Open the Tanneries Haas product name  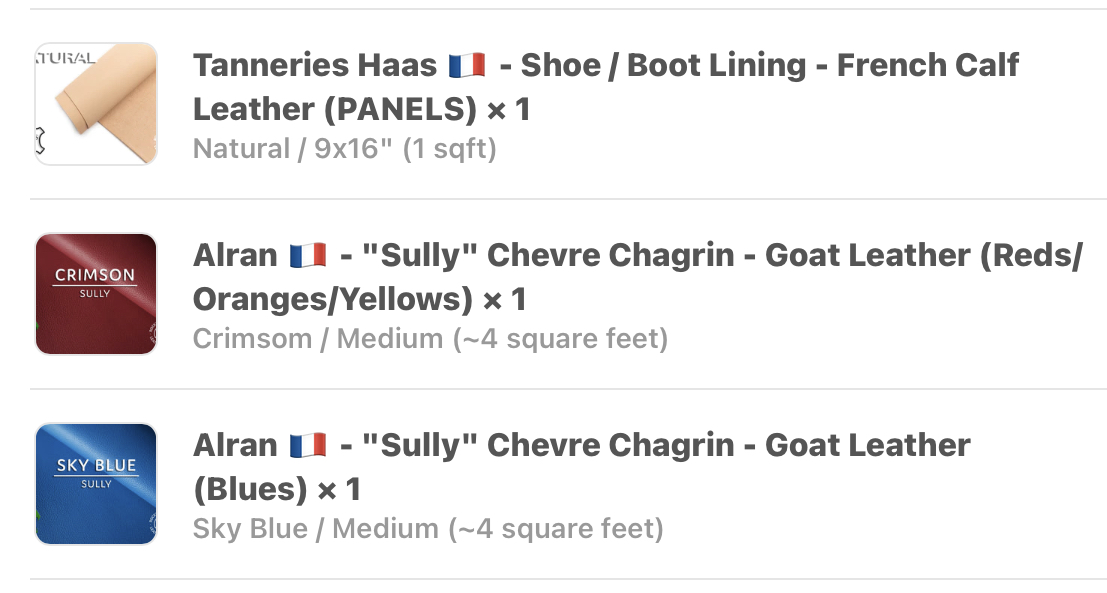pyautogui.click(x=314, y=66)
